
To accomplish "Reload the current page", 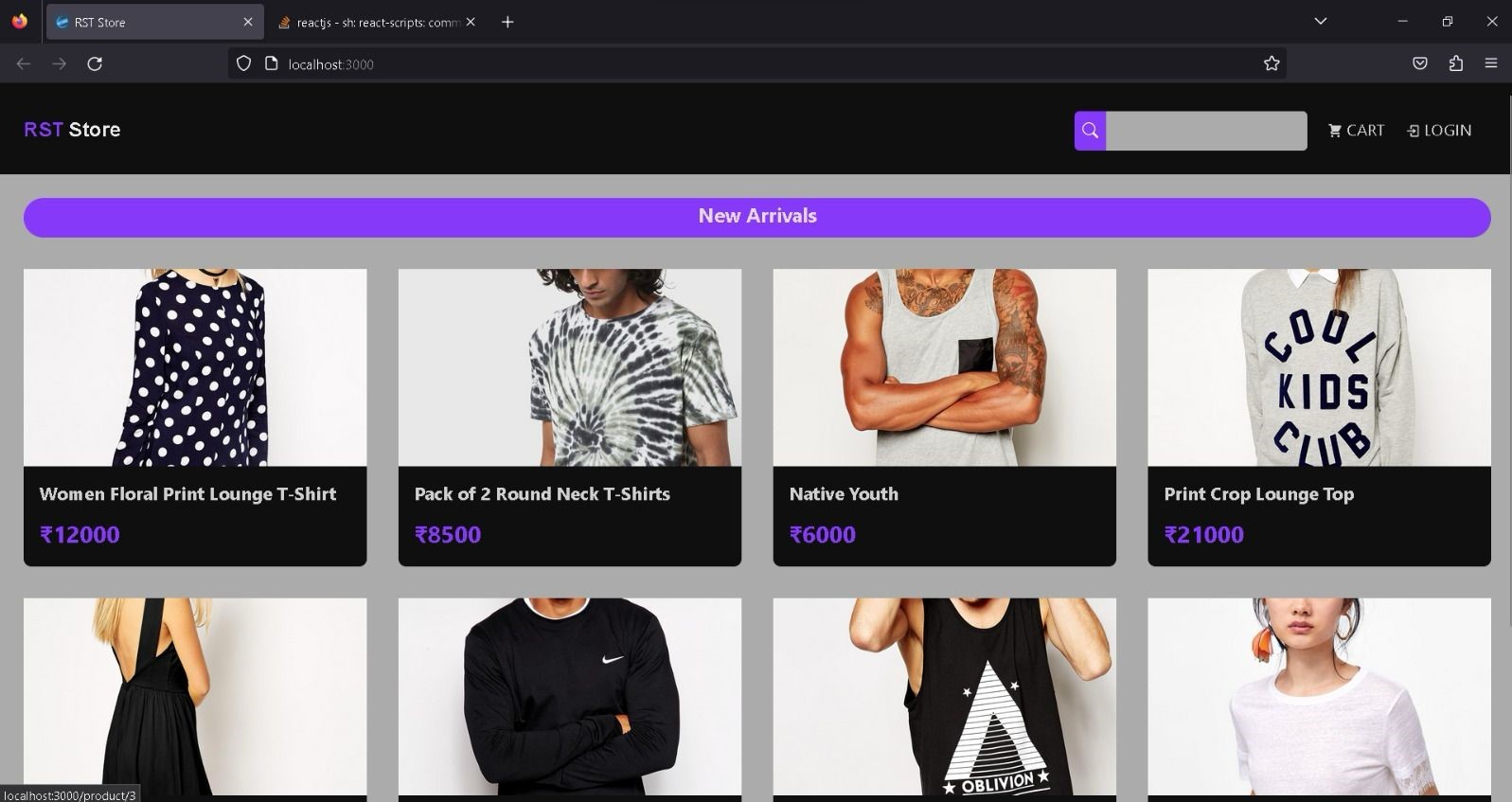I will [x=95, y=63].
